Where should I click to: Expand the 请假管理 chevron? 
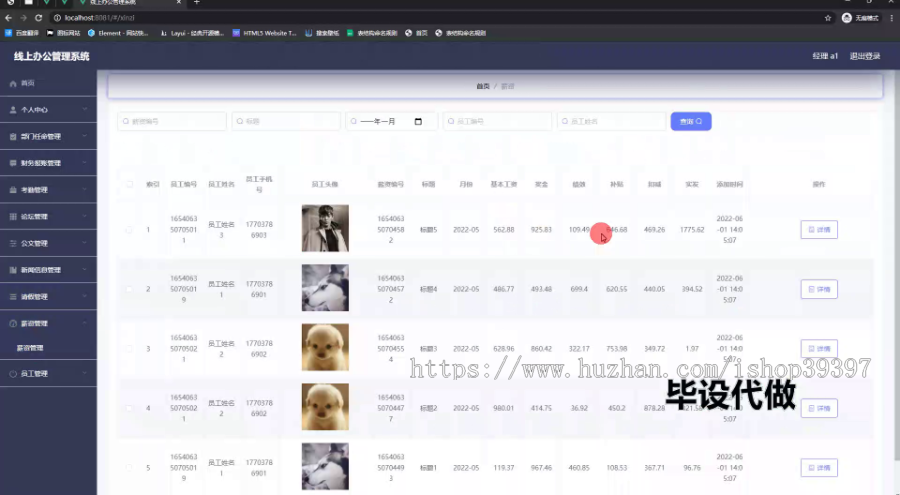tap(84, 296)
